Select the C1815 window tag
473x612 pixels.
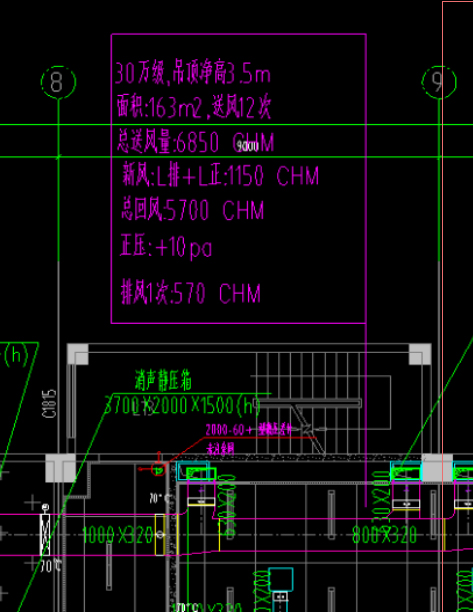coord(51,403)
